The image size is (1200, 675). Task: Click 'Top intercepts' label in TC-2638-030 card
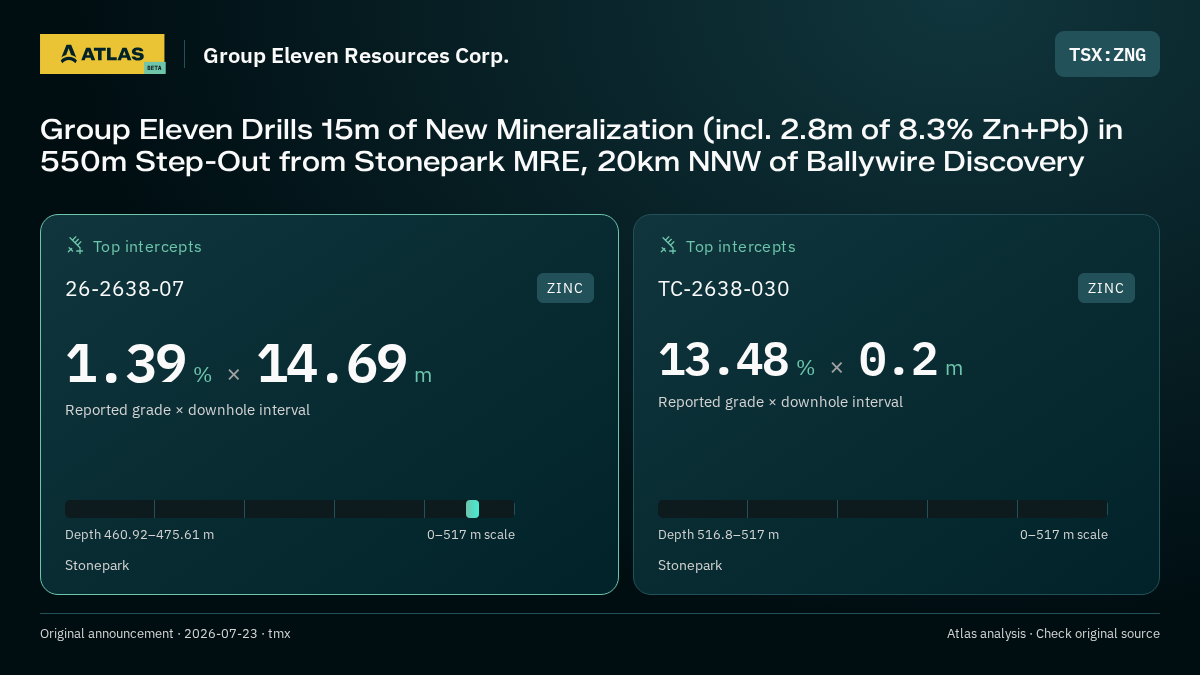coord(740,246)
